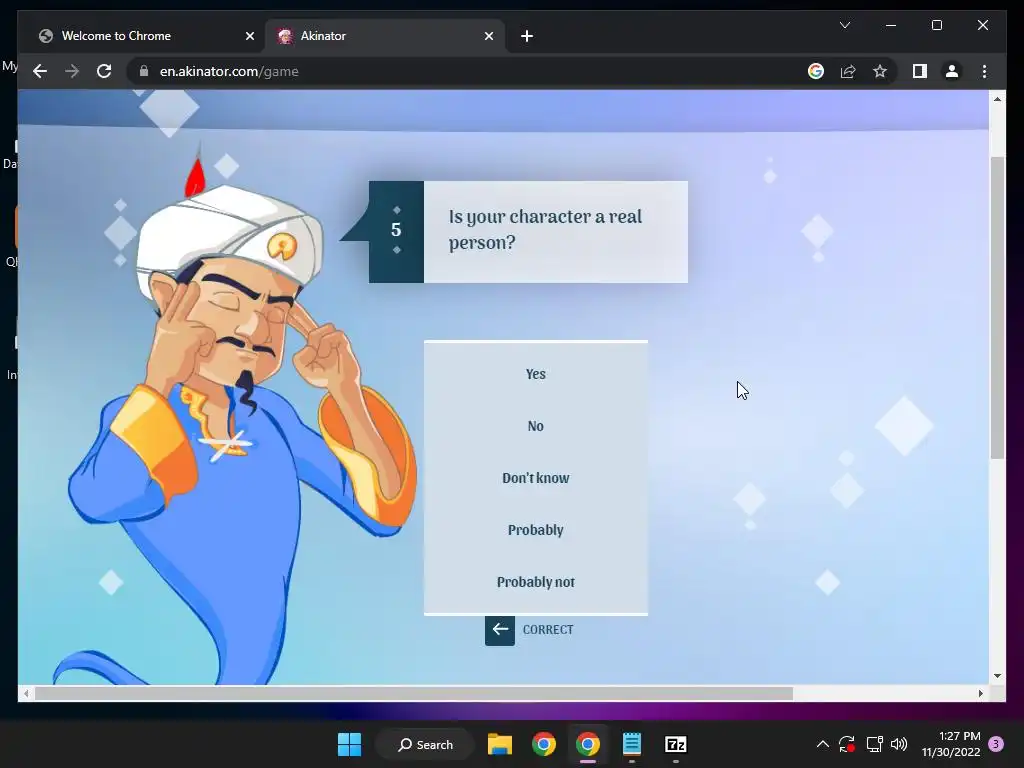Open the tab search dropdown chevron
1024x768 pixels.
pyautogui.click(x=844, y=25)
